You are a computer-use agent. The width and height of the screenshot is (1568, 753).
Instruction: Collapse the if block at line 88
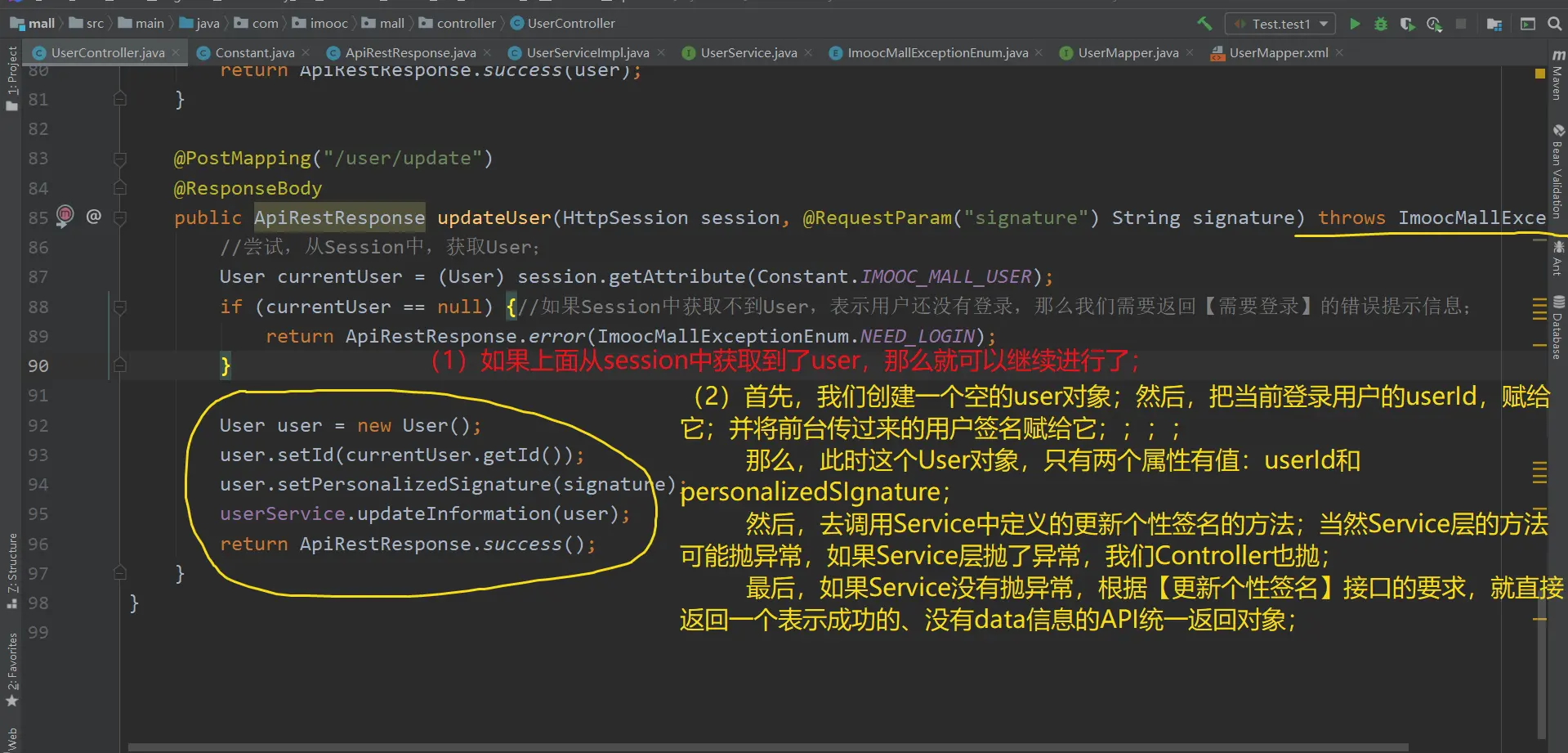120,307
